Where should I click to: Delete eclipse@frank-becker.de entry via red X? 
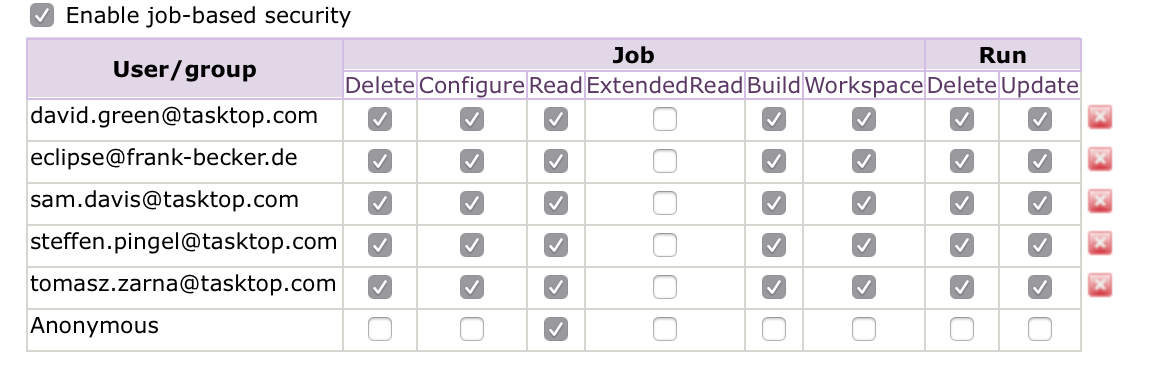1100,159
